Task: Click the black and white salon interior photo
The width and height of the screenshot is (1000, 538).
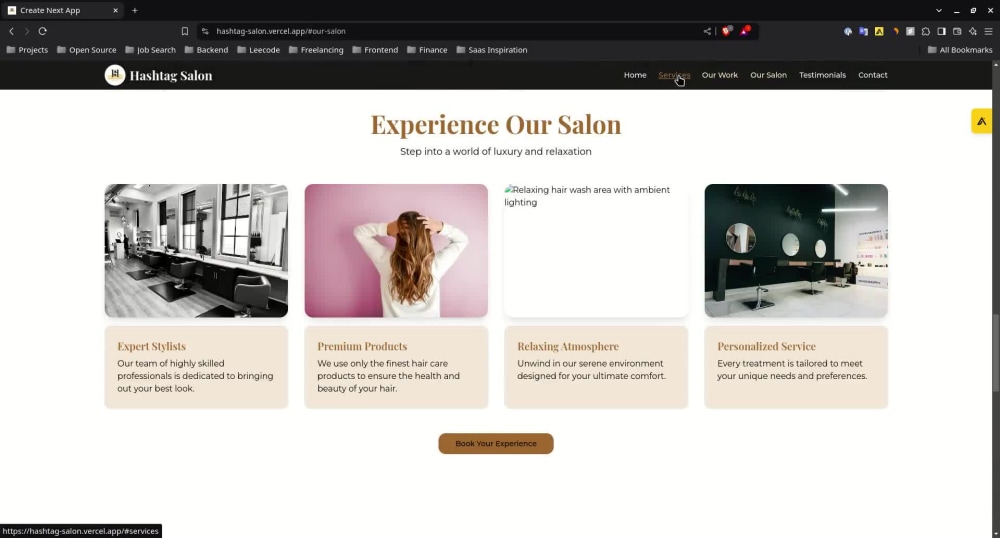Action: tap(196, 251)
